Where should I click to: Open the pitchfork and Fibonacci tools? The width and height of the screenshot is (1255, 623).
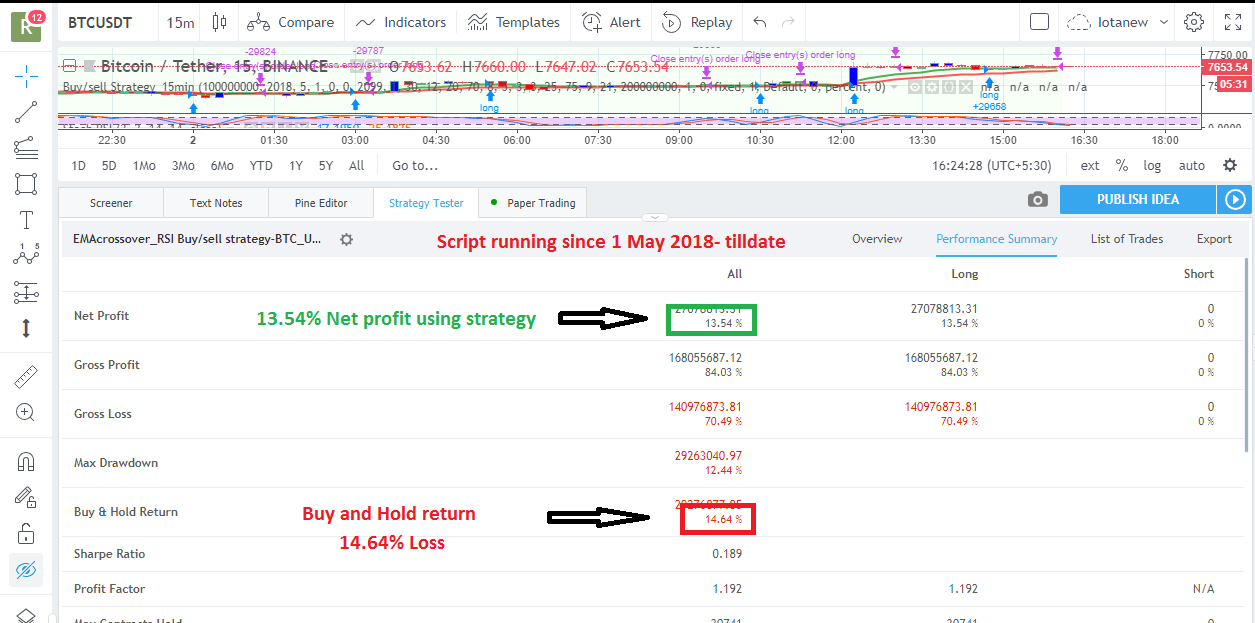pyautogui.click(x=26, y=148)
